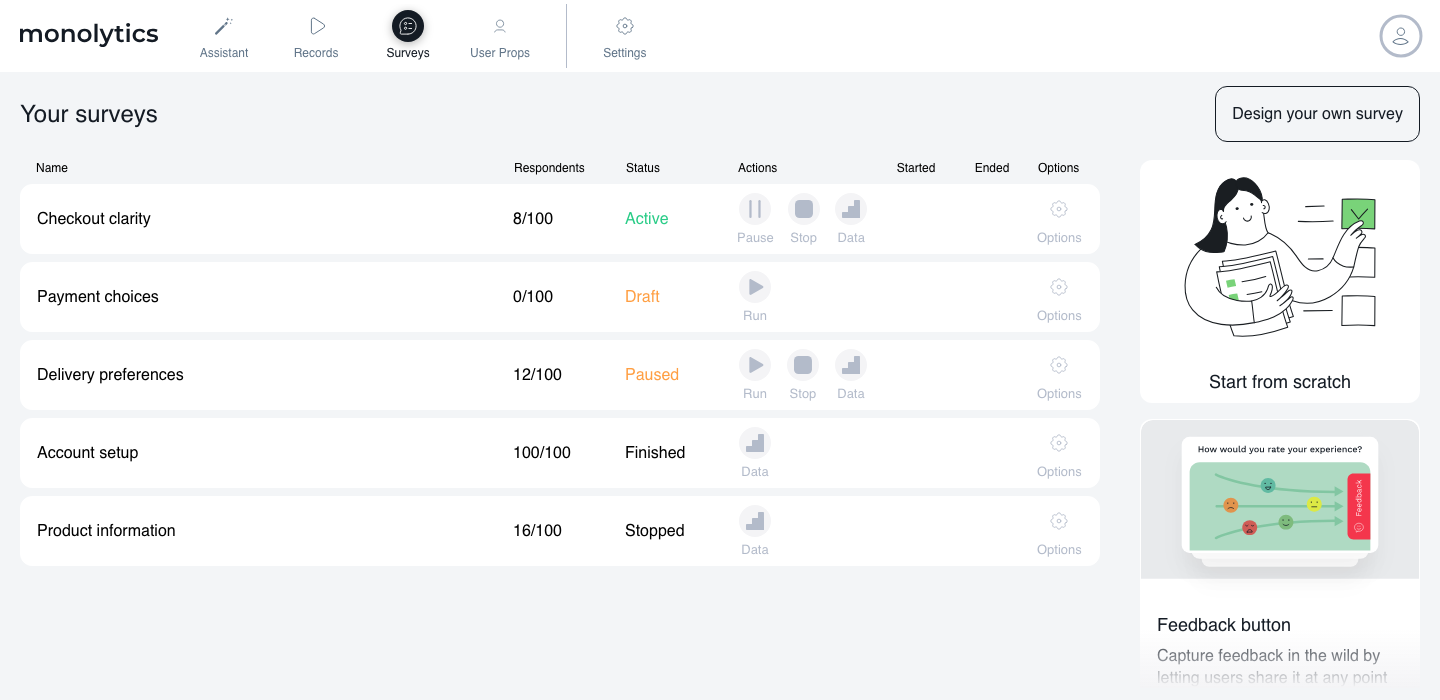
Task: Click the Status column header
Action: pos(643,168)
